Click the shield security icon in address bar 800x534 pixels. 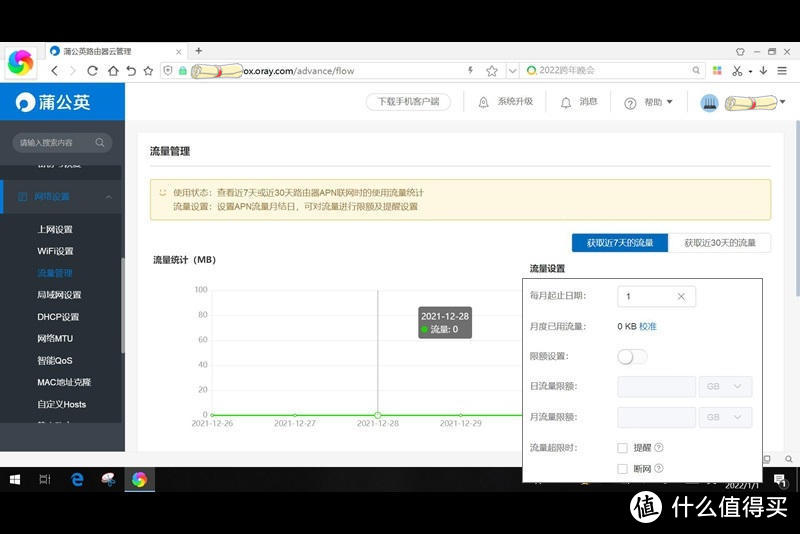[x=168, y=71]
